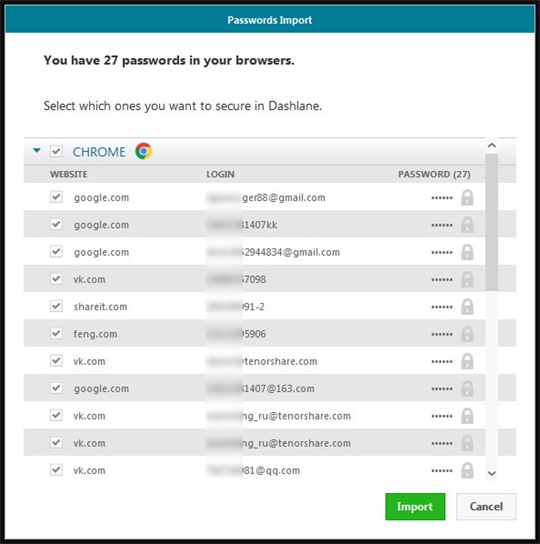This screenshot has width=540, height=544.
Task: Click lock icon for 1407kk login row
Action: (467, 225)
